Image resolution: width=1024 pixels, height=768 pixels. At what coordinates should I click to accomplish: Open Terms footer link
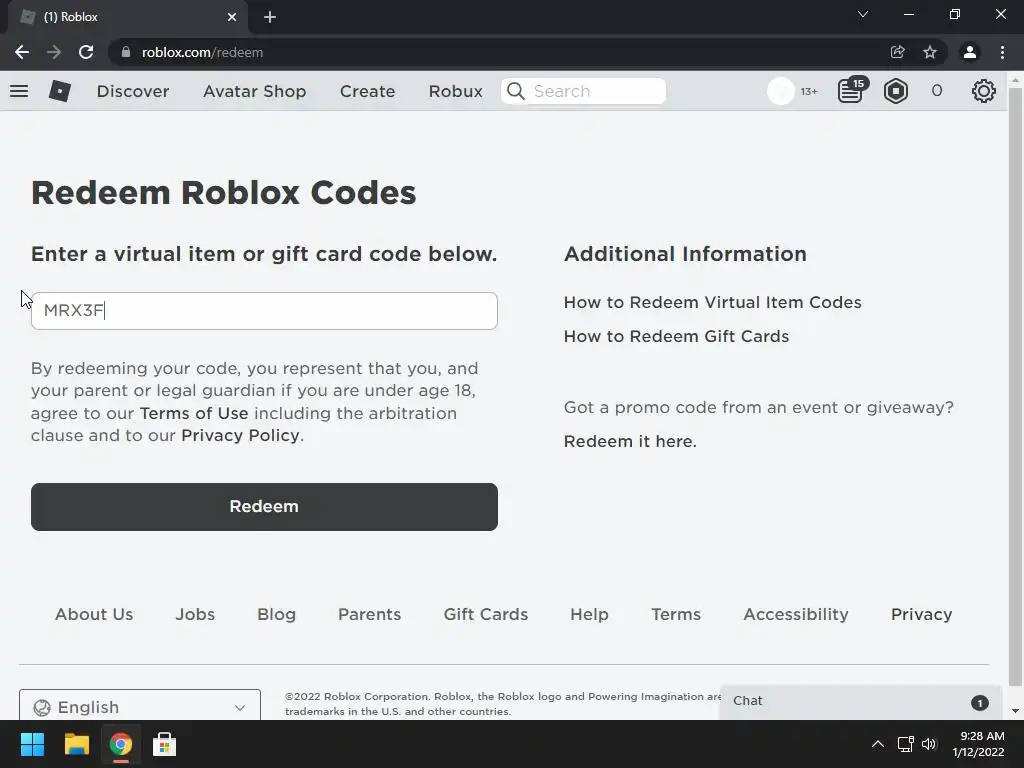(x=676, y=615)
